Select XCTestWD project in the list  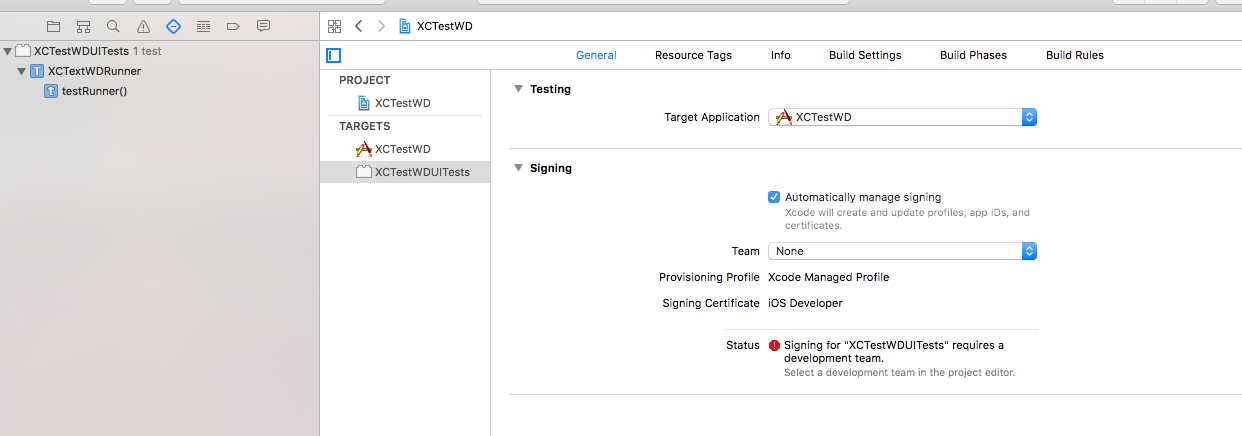tap(405, 103)
